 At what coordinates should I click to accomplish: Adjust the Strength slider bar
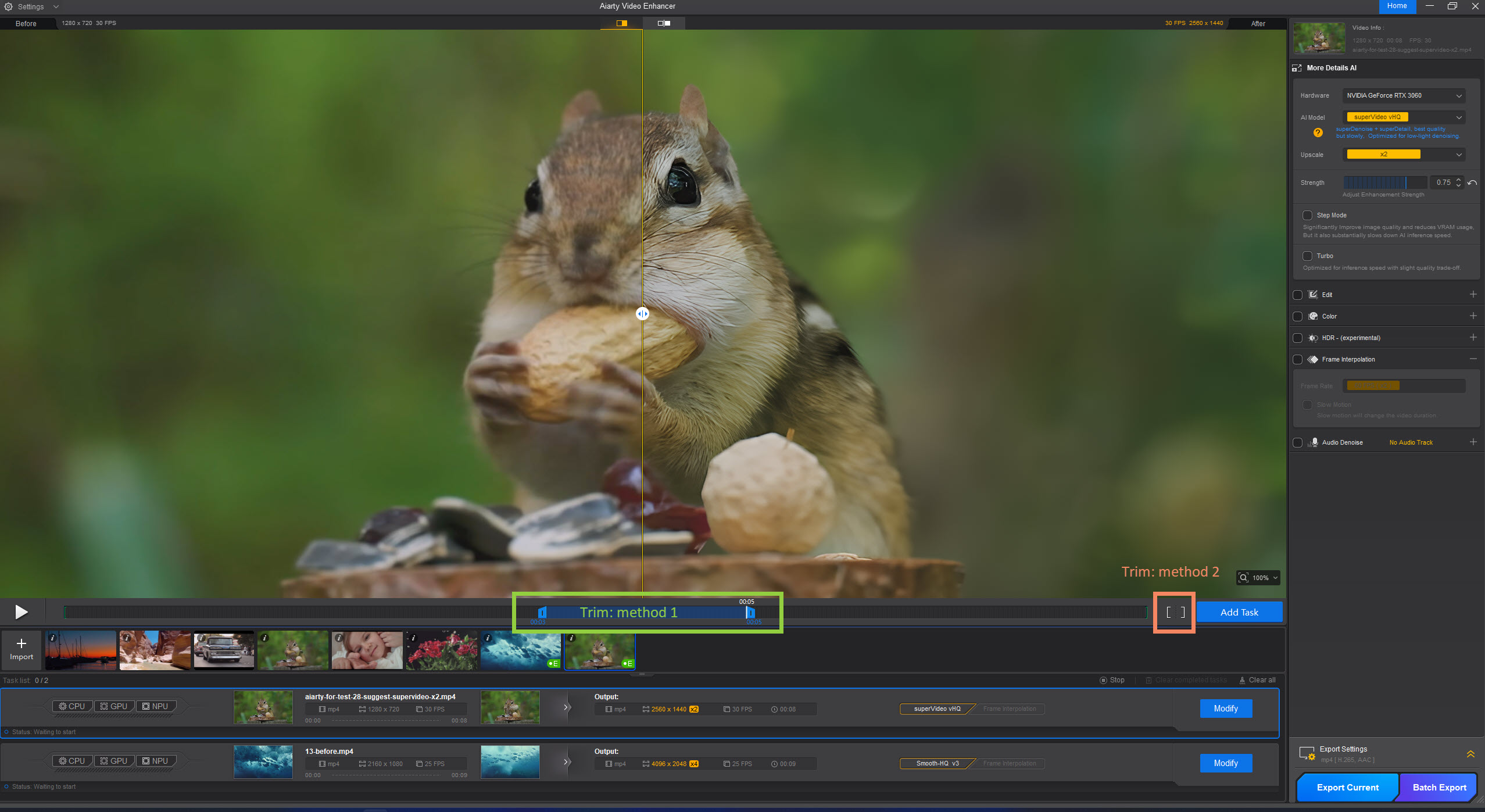(x=1384, y=183)
